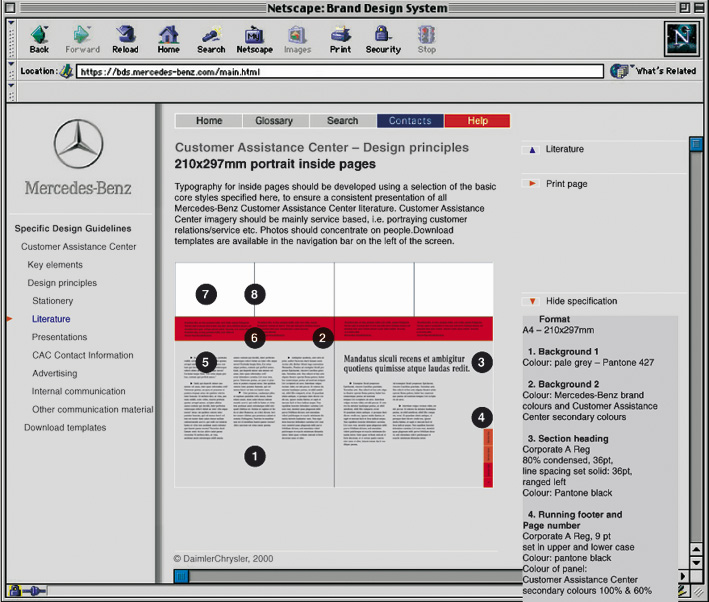
Task: Collapse the personal toolbar handle
Action: tap(11, 92)
